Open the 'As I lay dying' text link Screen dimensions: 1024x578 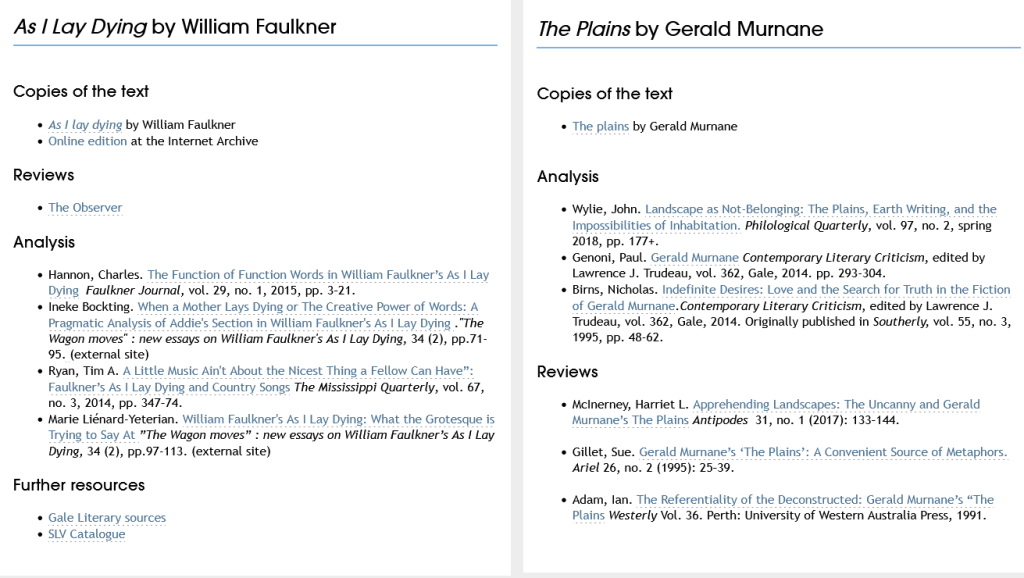pos(85,125)
